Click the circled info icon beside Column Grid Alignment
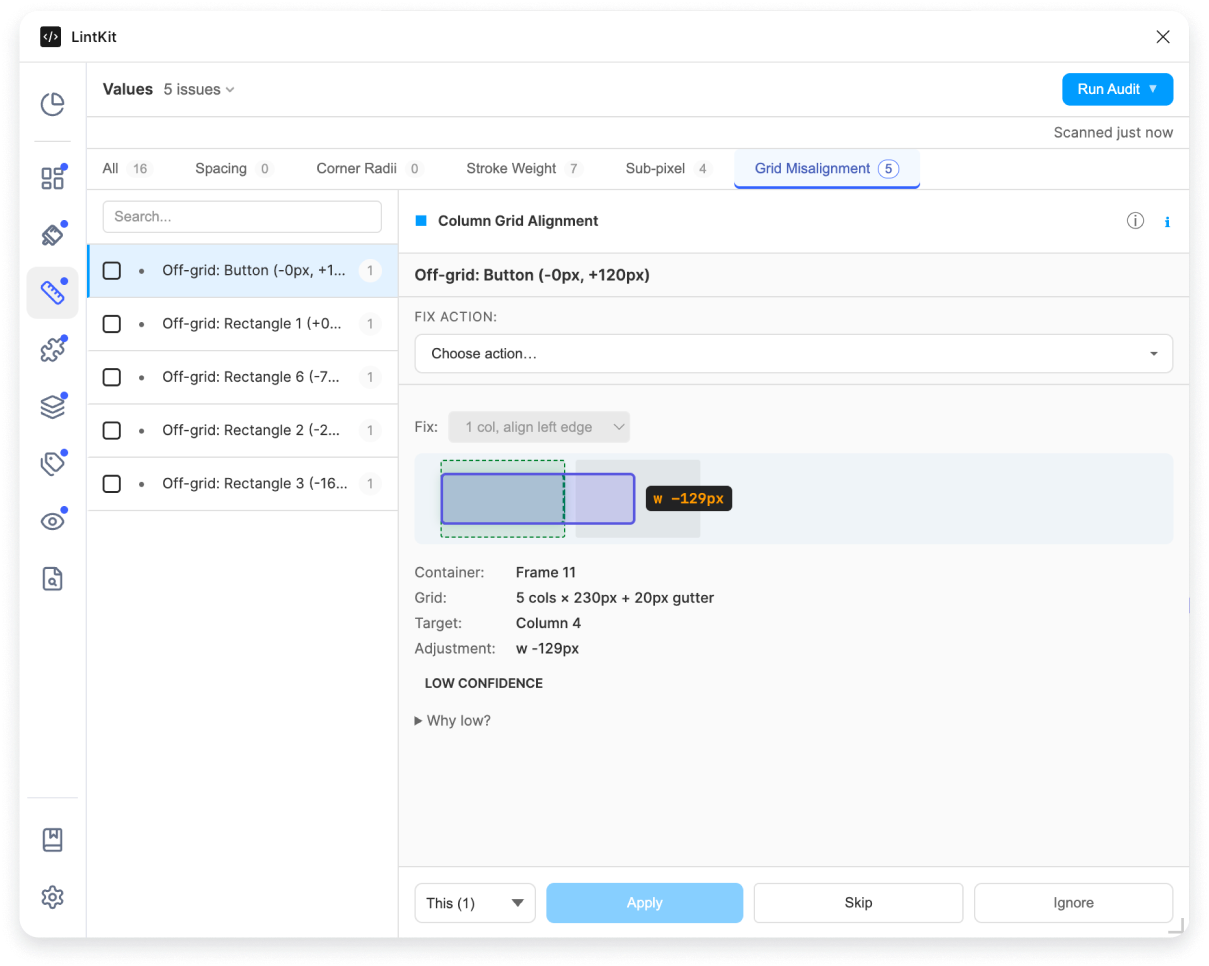 click(x=1135, y=221)
